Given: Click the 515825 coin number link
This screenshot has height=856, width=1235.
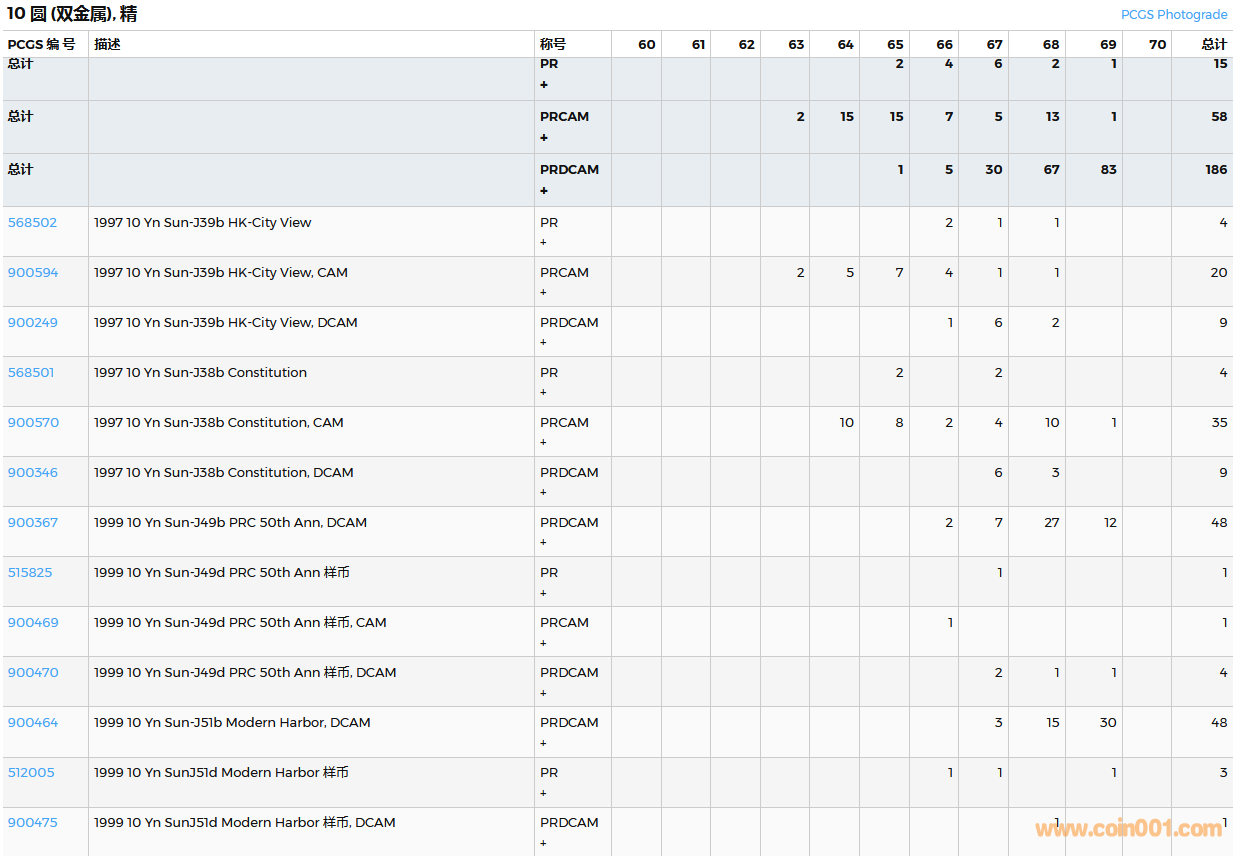Looking at the screenshot, I should pyautogui.click(x=30, y=573).
